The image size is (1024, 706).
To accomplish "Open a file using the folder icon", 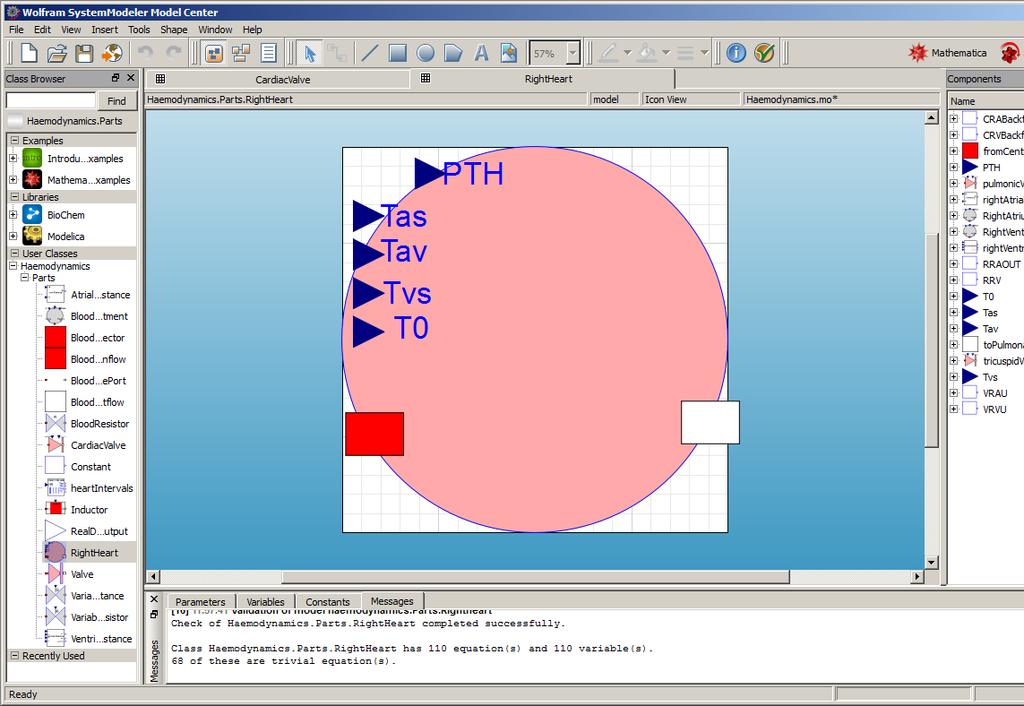I will pos(57,53).
